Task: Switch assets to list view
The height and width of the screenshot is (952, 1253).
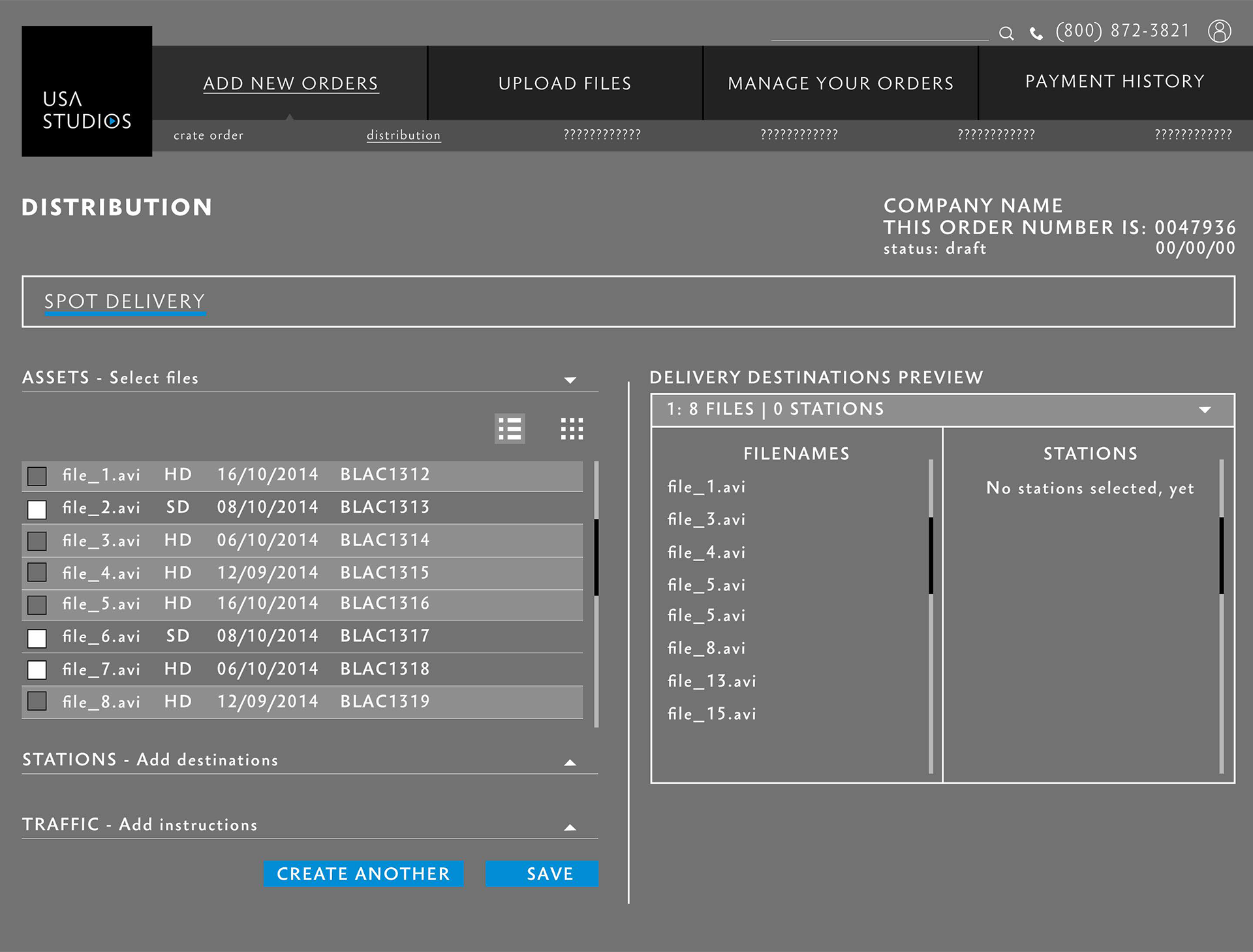Action: point(510,429)
